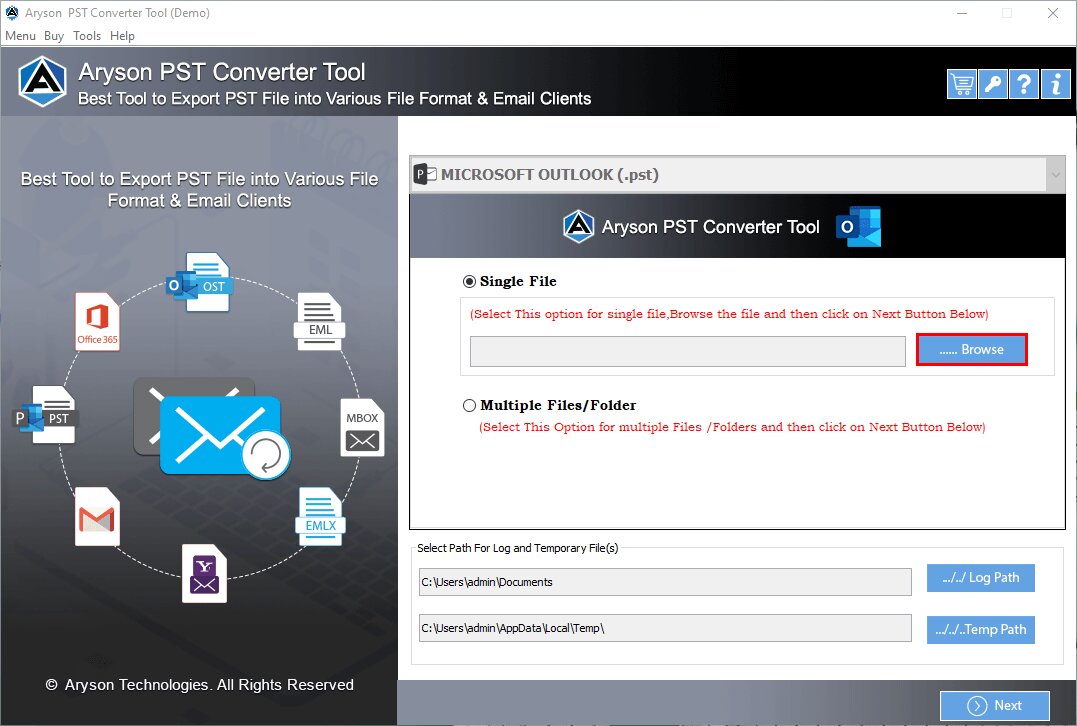The image size is (1077, 726).
Task: Click the Browse button
Action: 971,350
